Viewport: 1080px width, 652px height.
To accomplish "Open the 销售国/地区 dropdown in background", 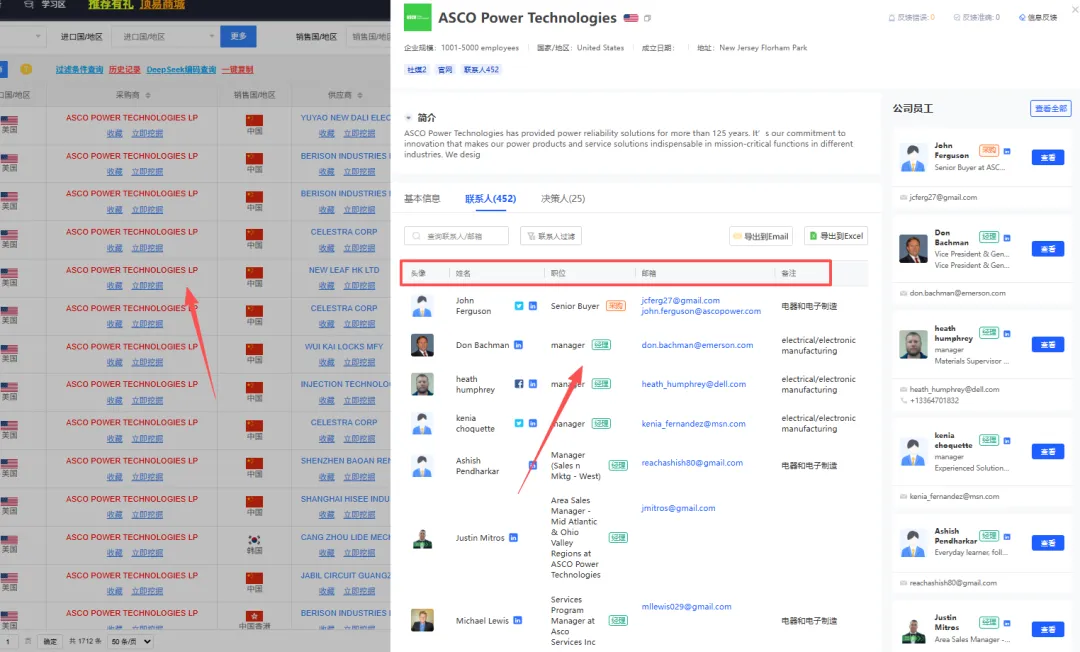I will [368, 36].
